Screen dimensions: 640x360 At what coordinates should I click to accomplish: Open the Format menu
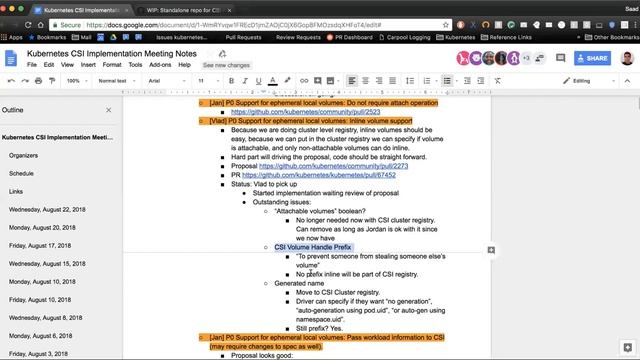coord(112,65)
